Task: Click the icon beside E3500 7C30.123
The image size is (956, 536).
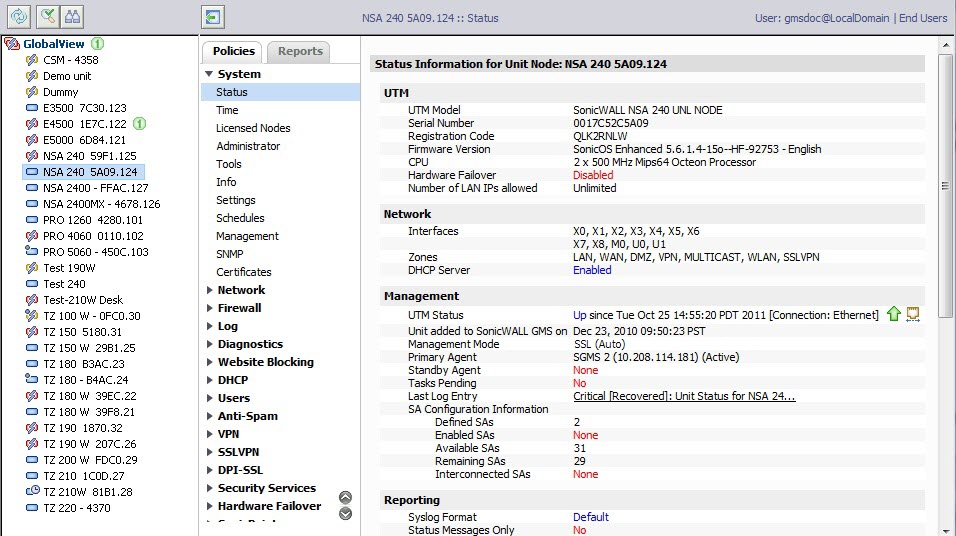Action: (x=32, y=108)
